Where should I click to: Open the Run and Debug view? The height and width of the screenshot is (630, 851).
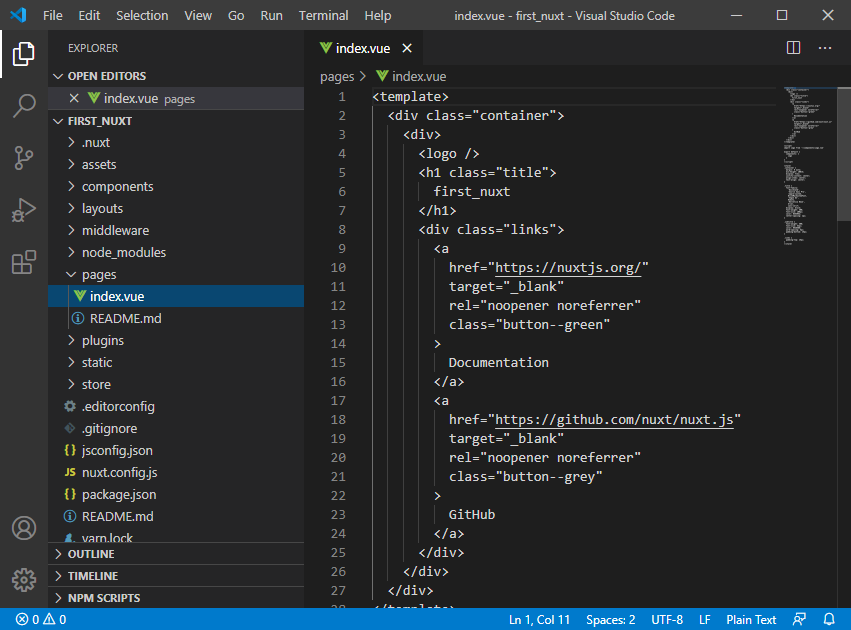click(x=24, y=210)
